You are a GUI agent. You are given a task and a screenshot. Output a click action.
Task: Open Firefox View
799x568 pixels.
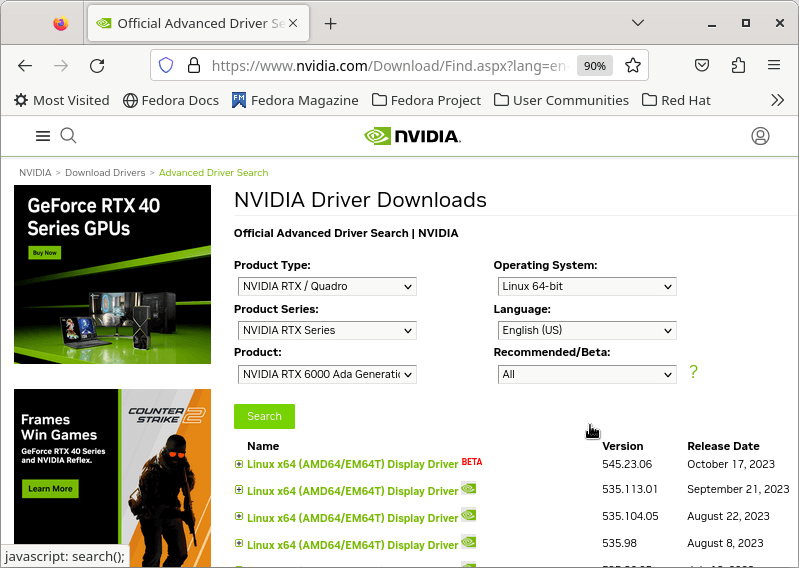click(x=61, y=23)
